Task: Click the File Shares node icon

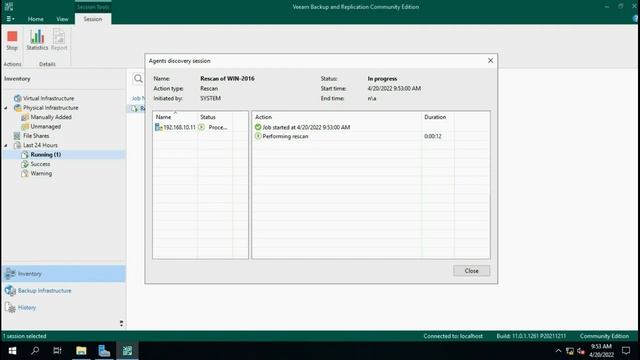Action: click(x=17, y=136)
